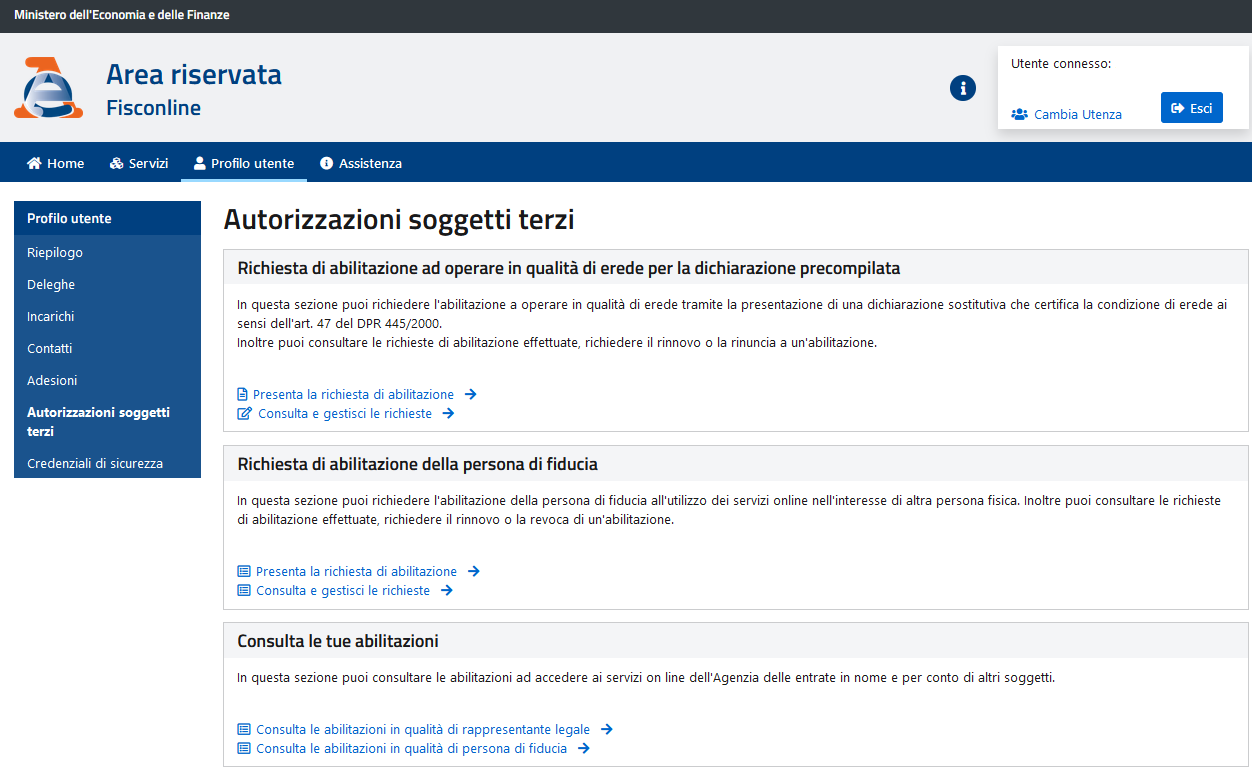Select Riepilogo in the left menu
Screen dimensions: 1252x778
tap(54, 252)
